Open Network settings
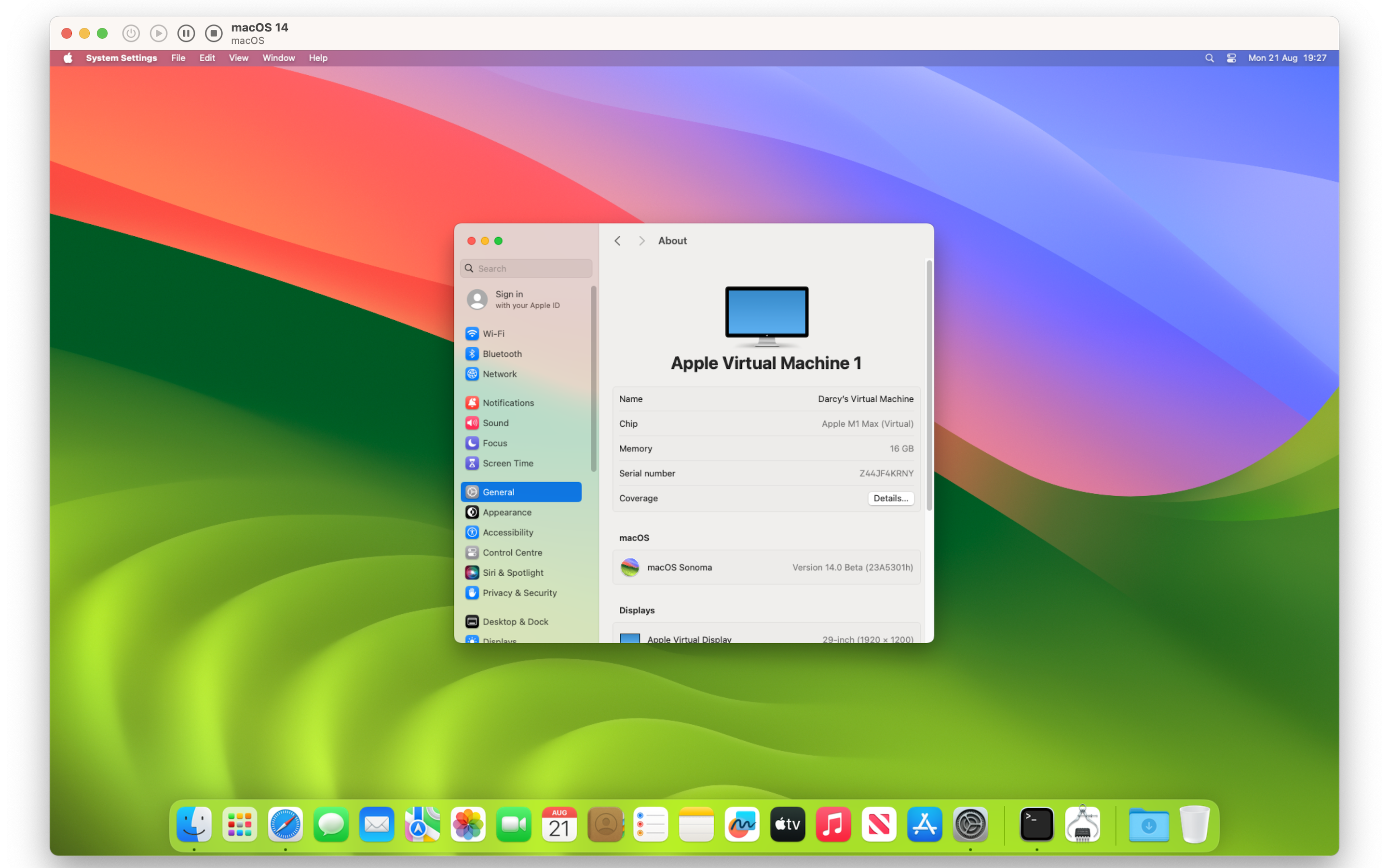 tap(521, 374)
